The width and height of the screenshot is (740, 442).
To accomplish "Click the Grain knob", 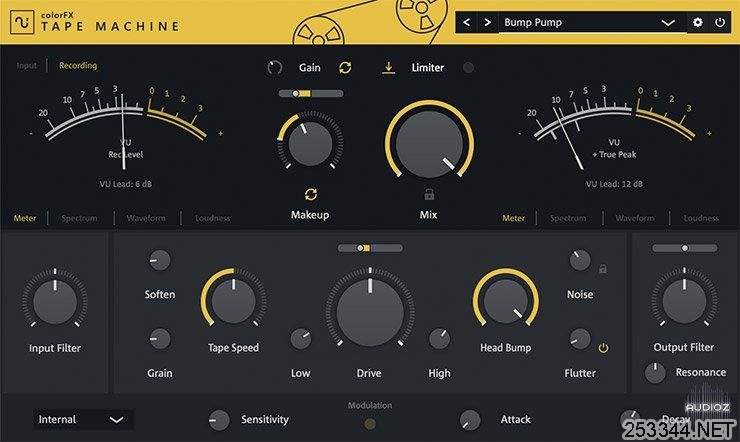I will click(x=160, y=339).
